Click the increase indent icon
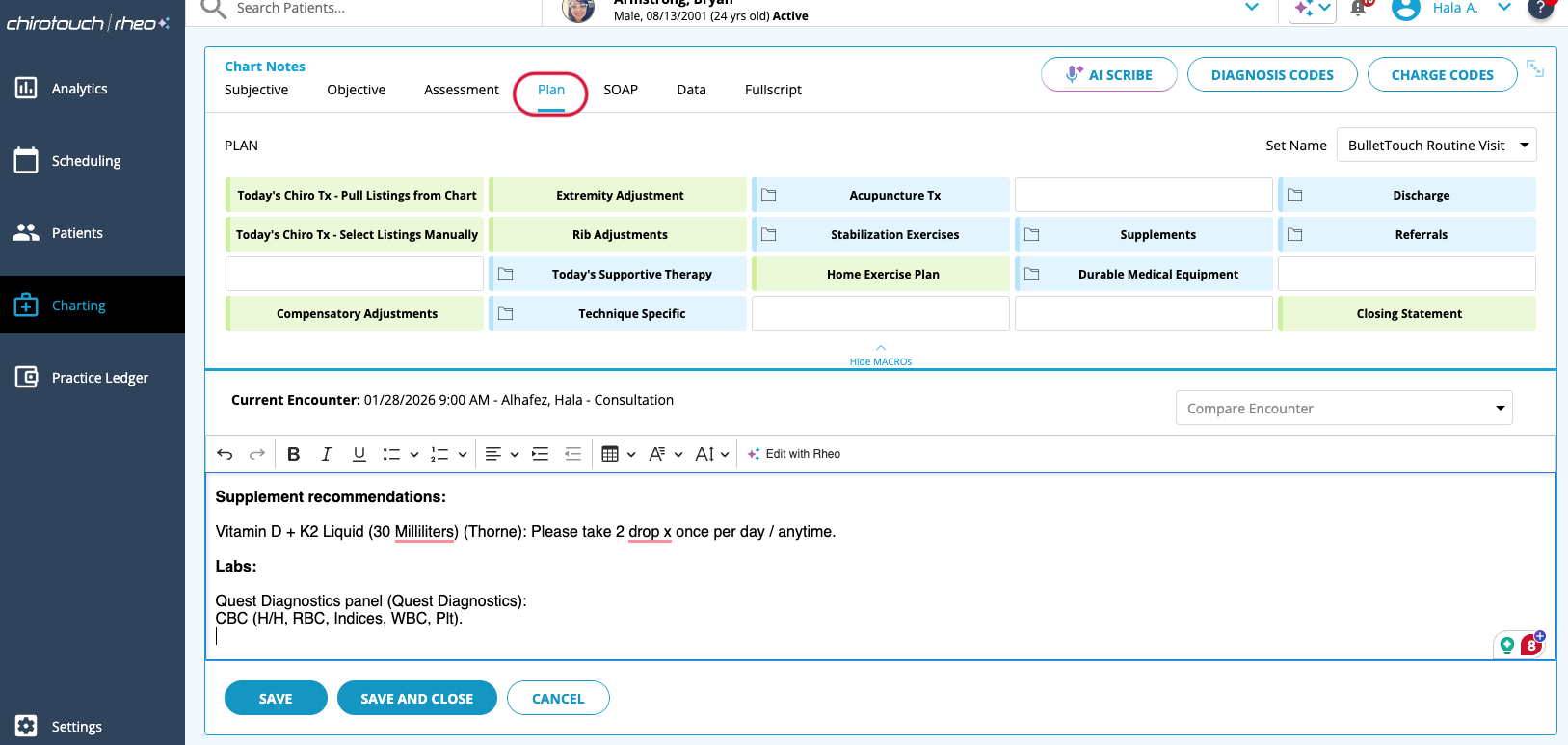Screen dimensions: 1568x745 [x=541, y=454]
